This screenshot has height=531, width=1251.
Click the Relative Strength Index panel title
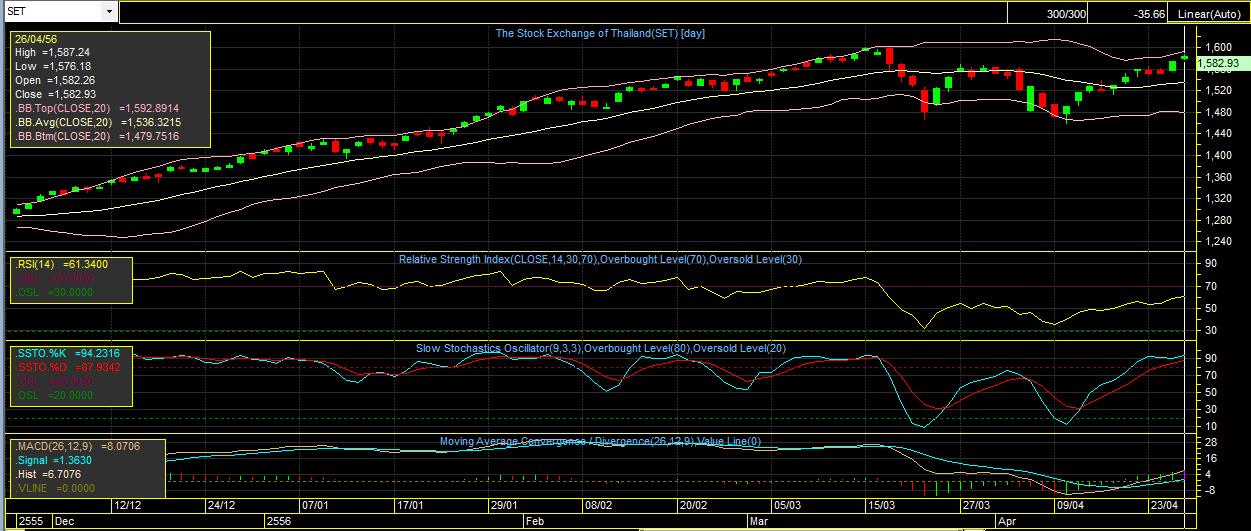tap(600, 259)
